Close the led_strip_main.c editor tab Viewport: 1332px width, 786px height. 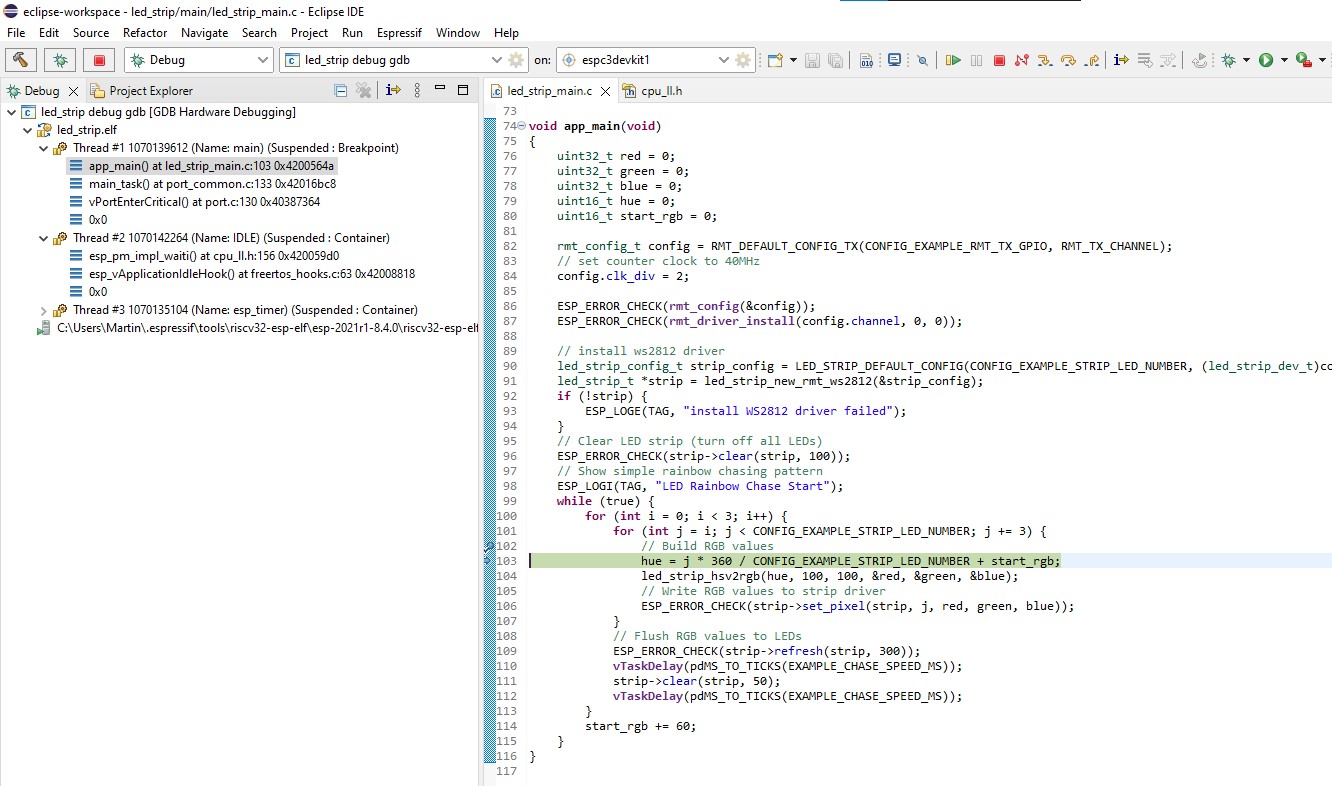pyautogui.click(x=604, y=91)
